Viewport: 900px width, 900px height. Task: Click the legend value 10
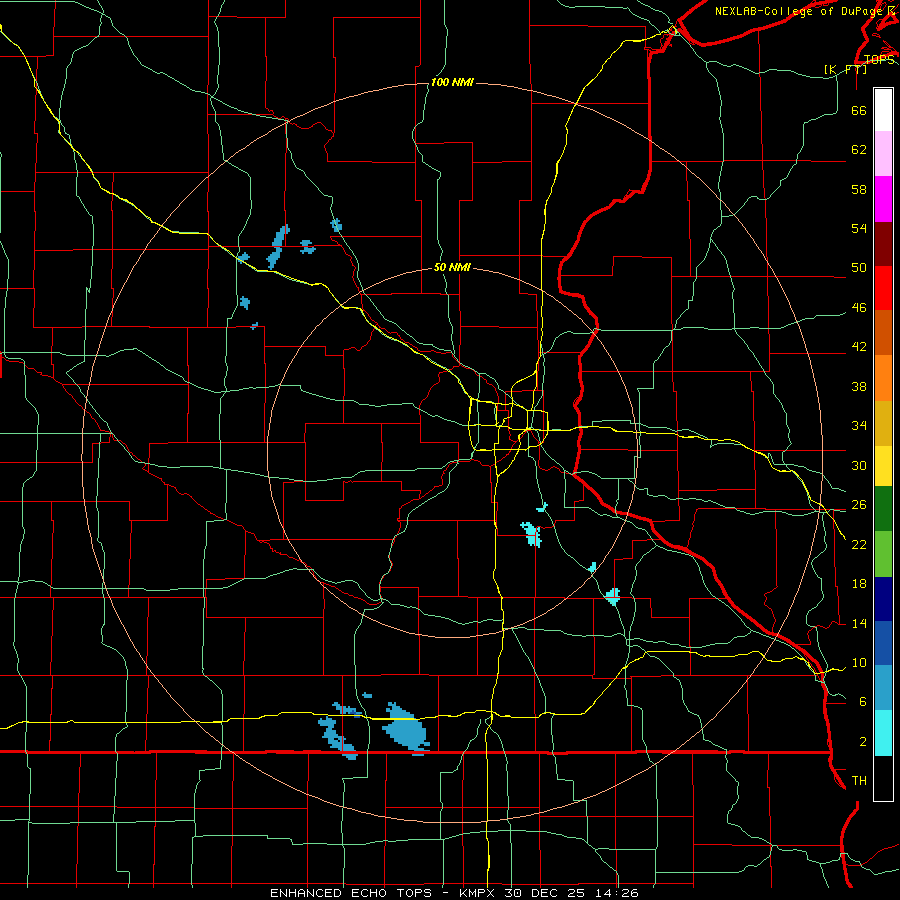(x=859, y=663)
